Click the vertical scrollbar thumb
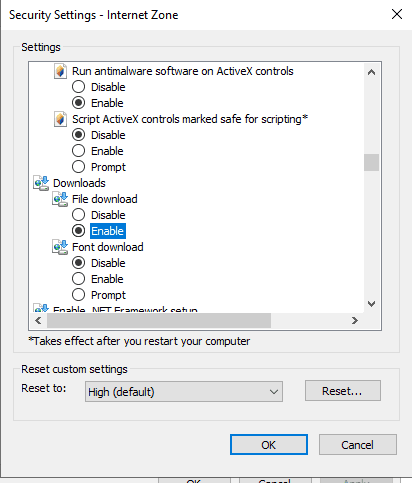Viewport: 412px width, 483px height. click(371, 162)
